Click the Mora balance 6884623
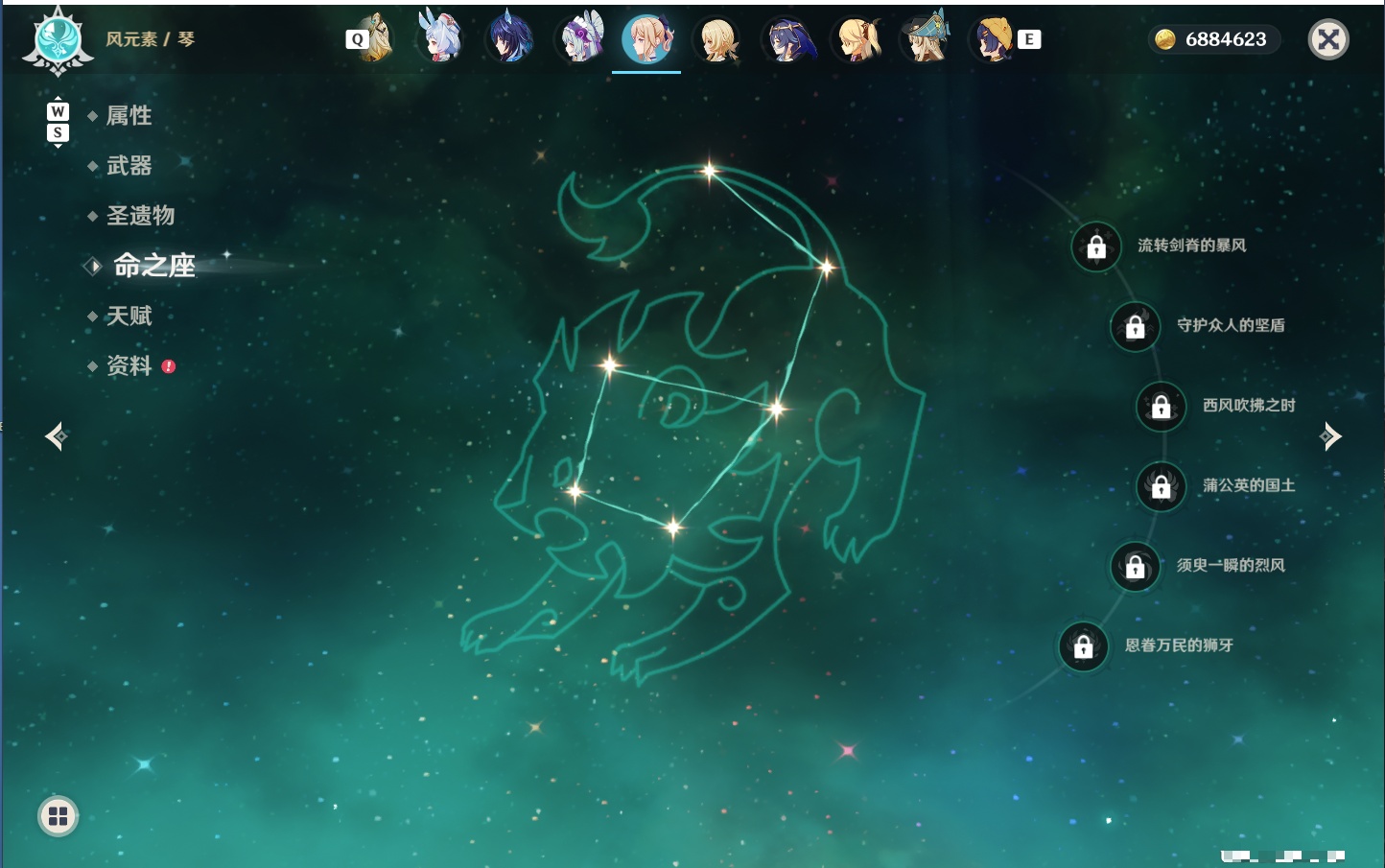The image size is (1385, 868). click(1226, 39)
